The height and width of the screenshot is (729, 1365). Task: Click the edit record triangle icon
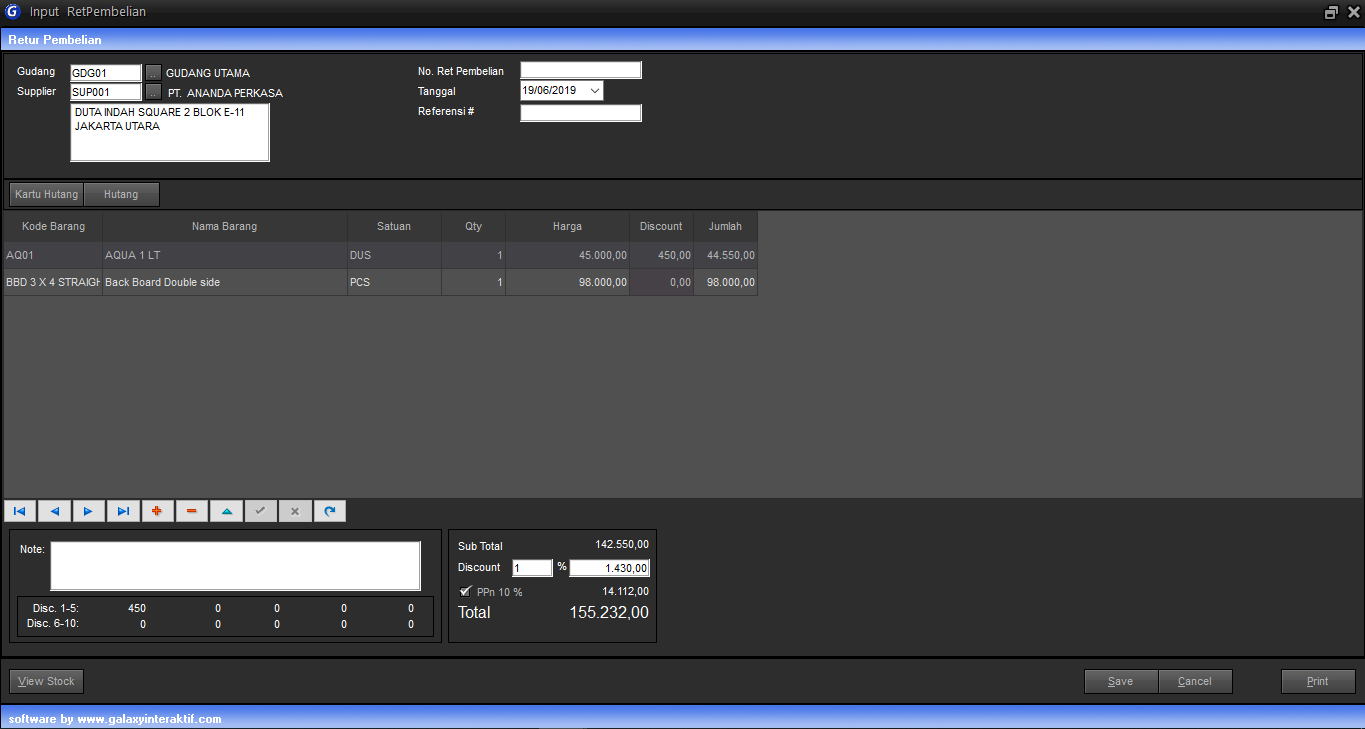[226, 511]
